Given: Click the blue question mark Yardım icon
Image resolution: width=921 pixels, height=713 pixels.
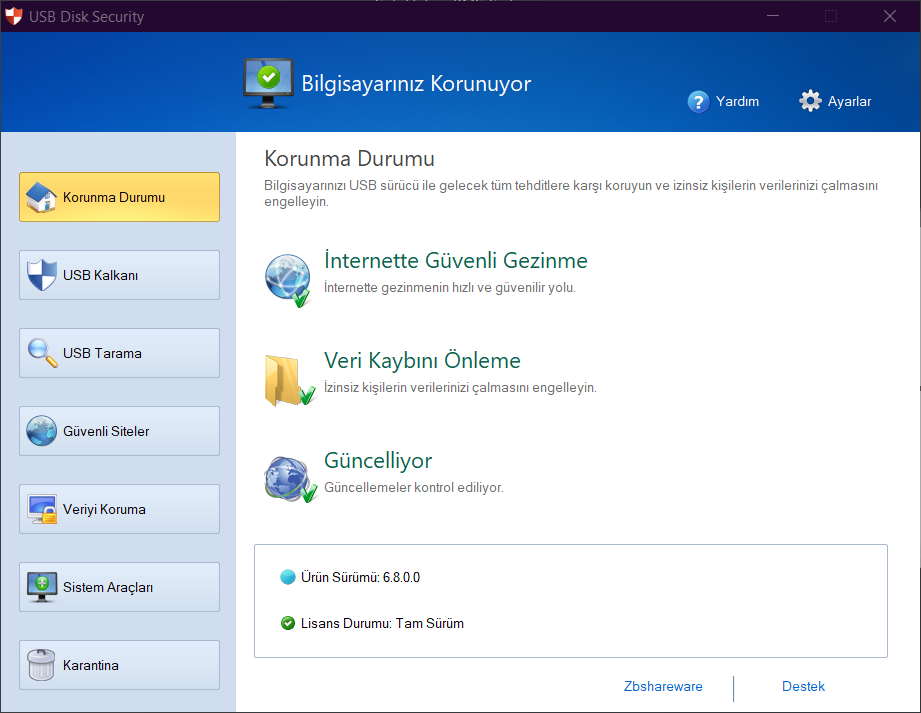Looking at the screenshot, I should (x=698, y=101).
